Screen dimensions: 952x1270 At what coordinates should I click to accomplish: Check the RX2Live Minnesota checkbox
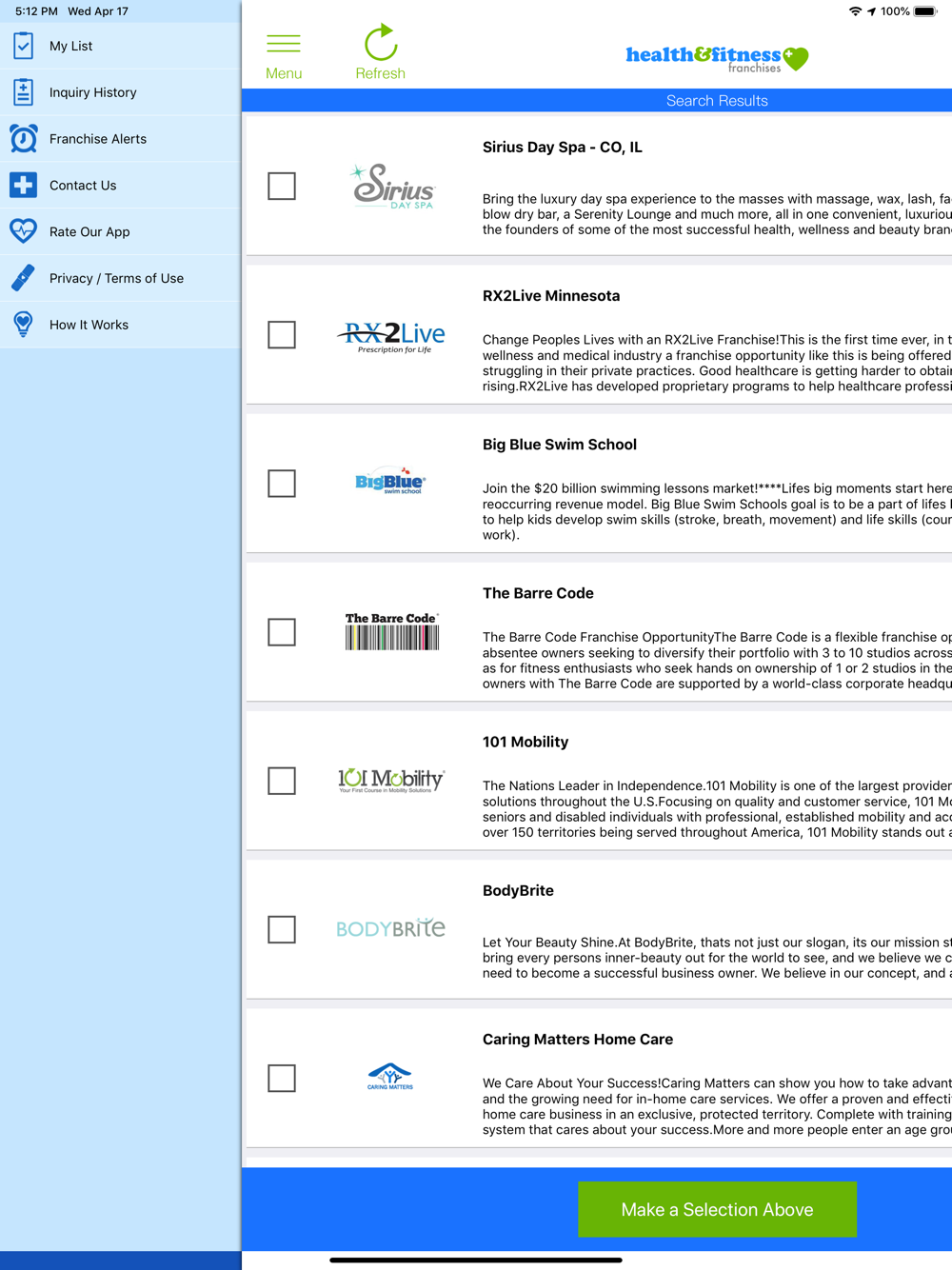point(282,335)
